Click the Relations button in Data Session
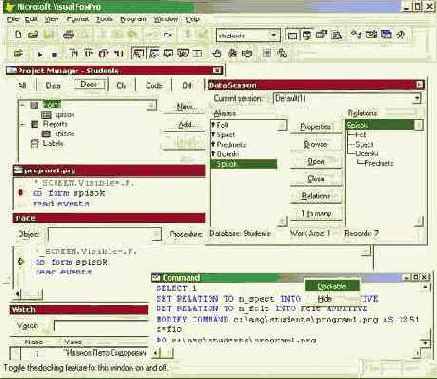Image resolution: width=437 pixels, height=379 pixels. [316, 196]
